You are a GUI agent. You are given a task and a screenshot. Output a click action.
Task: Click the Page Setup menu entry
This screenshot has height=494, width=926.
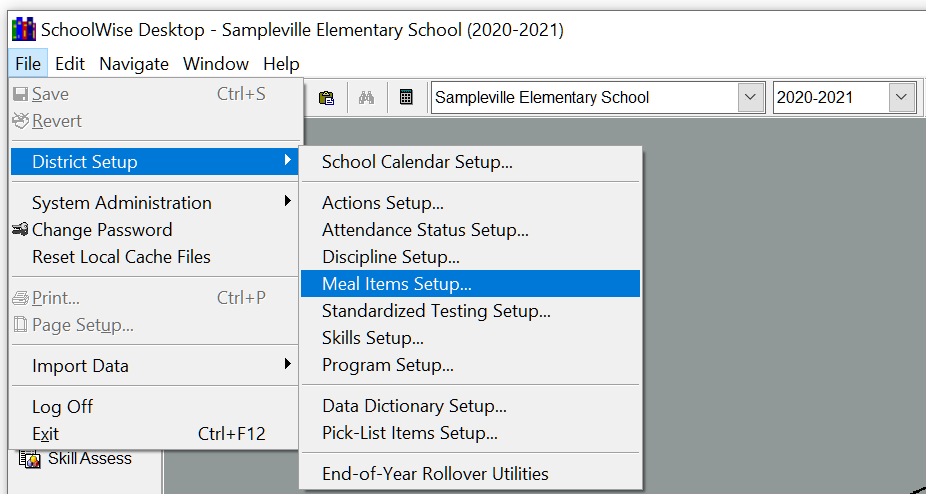point(155,325)
